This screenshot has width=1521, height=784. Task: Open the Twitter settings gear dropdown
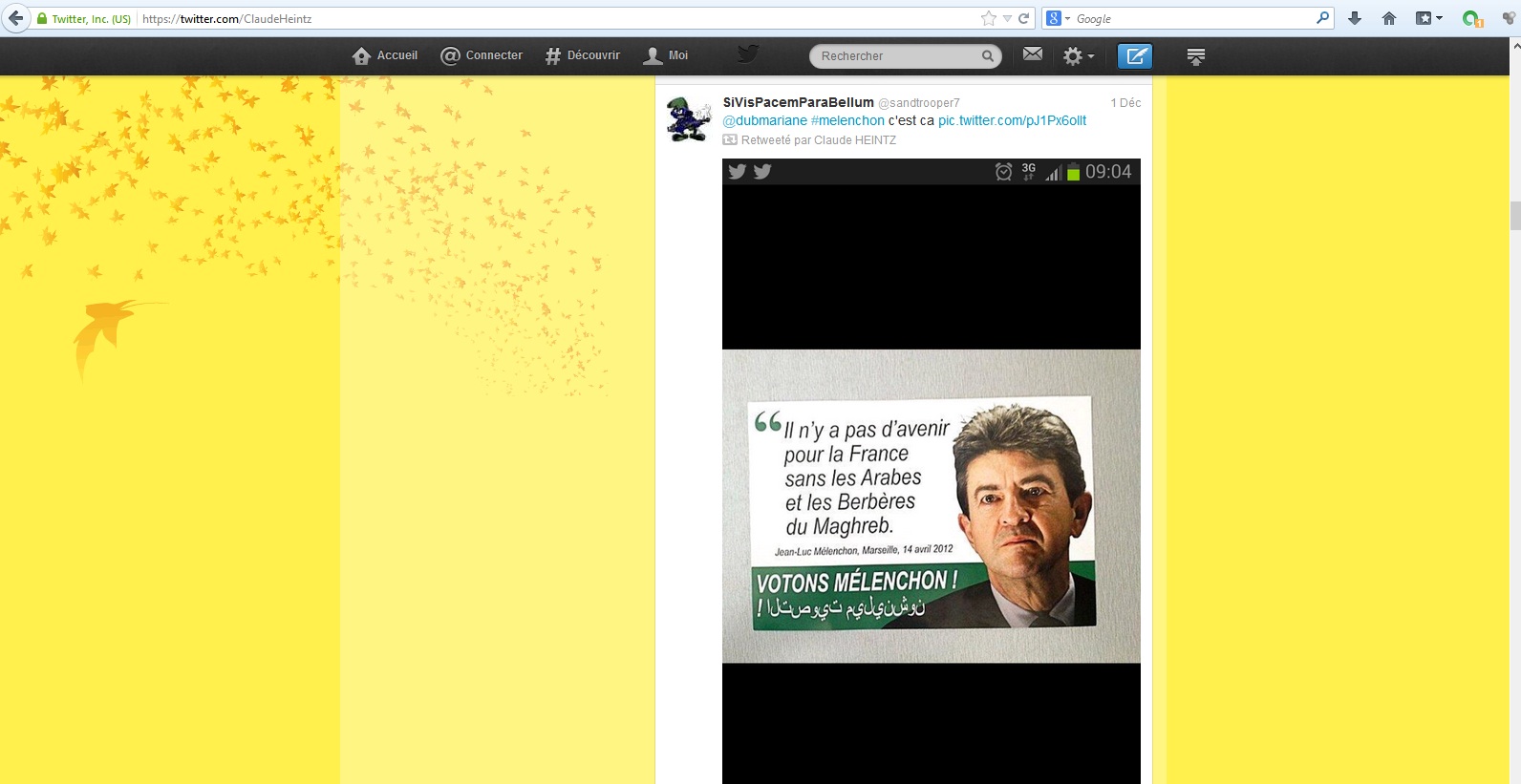pos(1078,56)
